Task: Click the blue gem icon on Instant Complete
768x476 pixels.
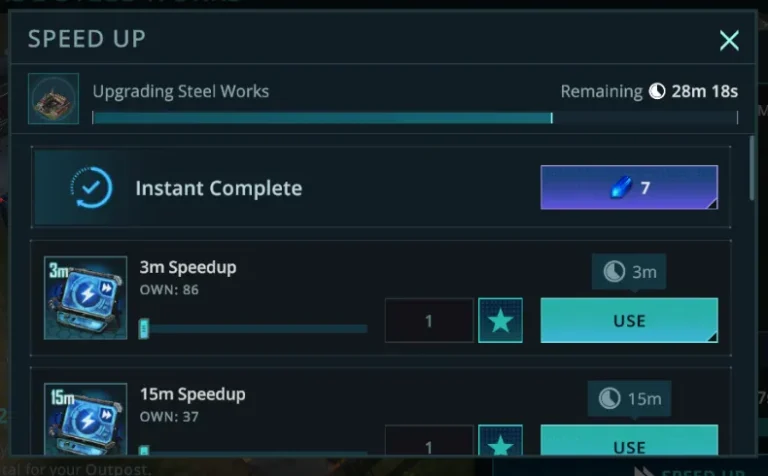Action: point(619,187)
